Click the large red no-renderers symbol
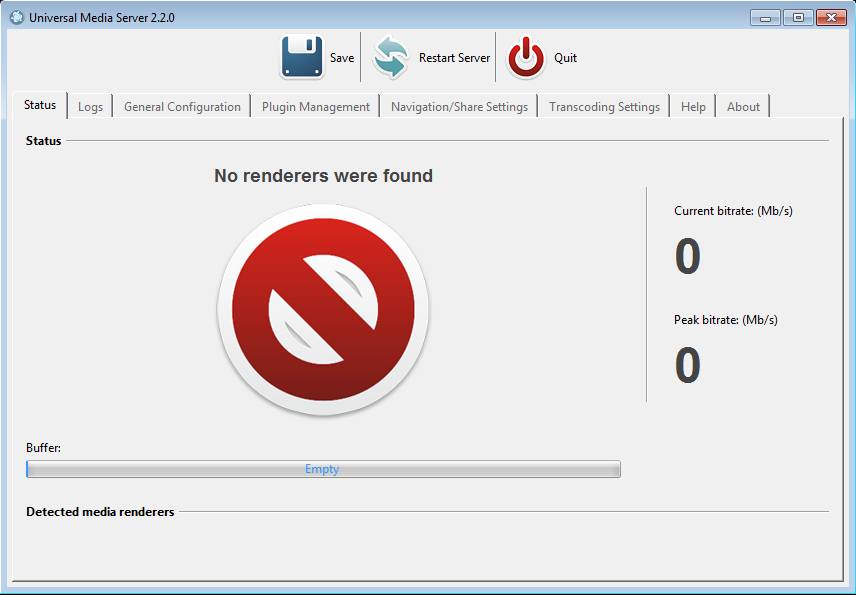The height and width of the screenshot is (595, 856). 323,309
